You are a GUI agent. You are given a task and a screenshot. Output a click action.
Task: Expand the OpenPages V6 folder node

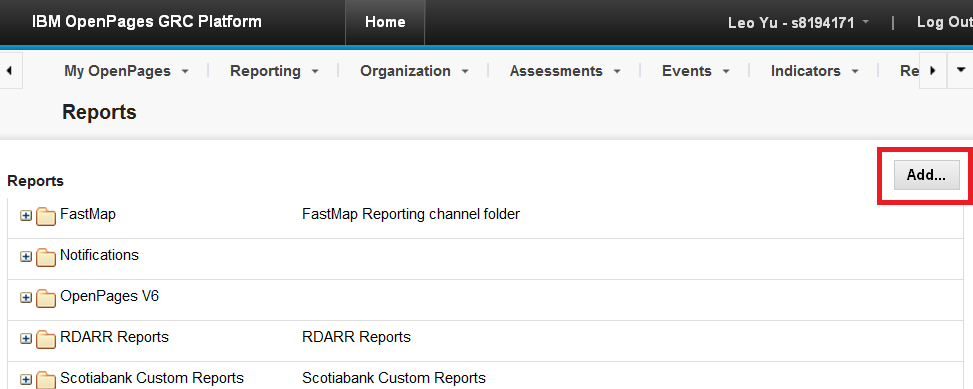26,298
